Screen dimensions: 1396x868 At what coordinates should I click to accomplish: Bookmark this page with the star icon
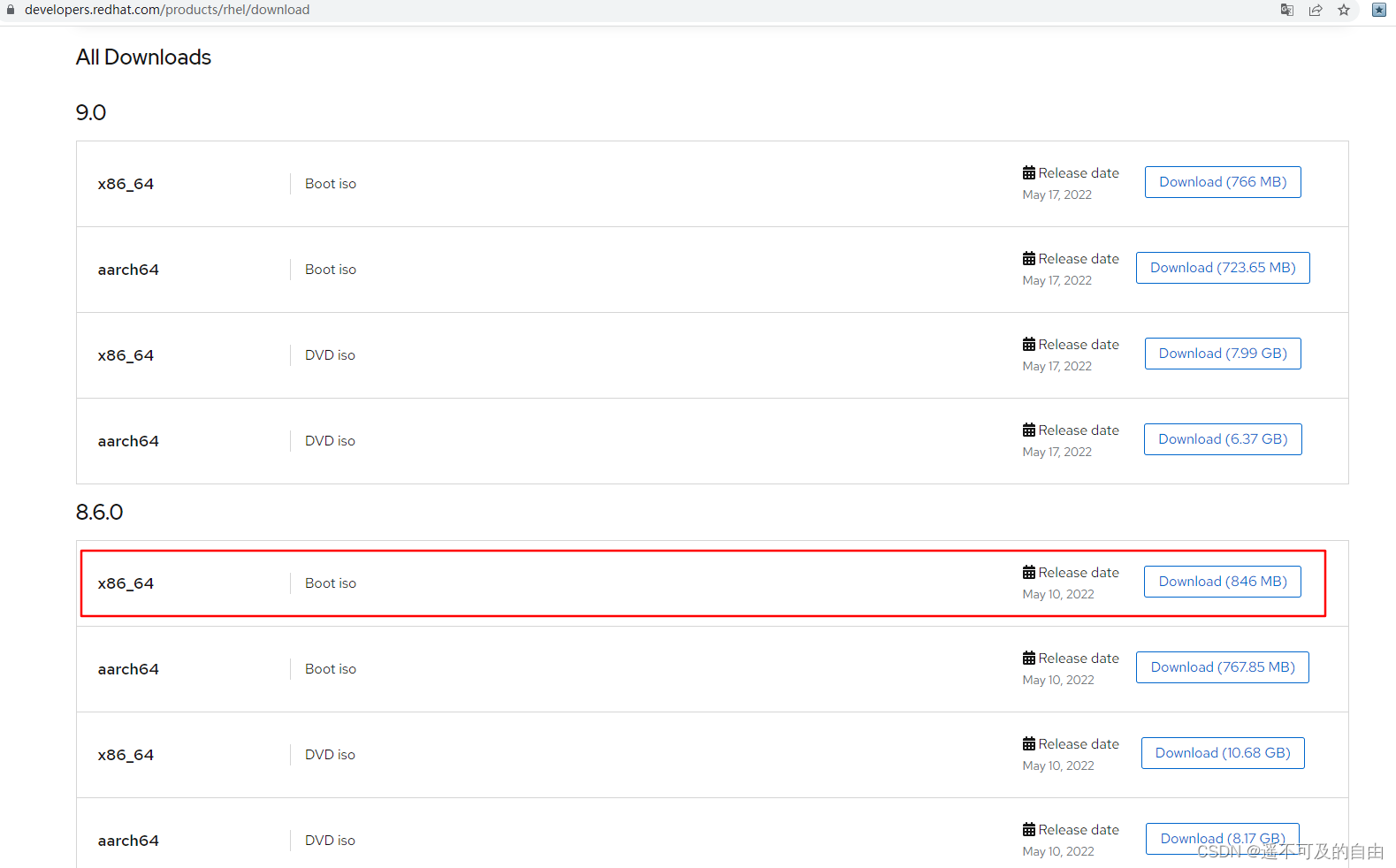click(x=1344, y=10)
